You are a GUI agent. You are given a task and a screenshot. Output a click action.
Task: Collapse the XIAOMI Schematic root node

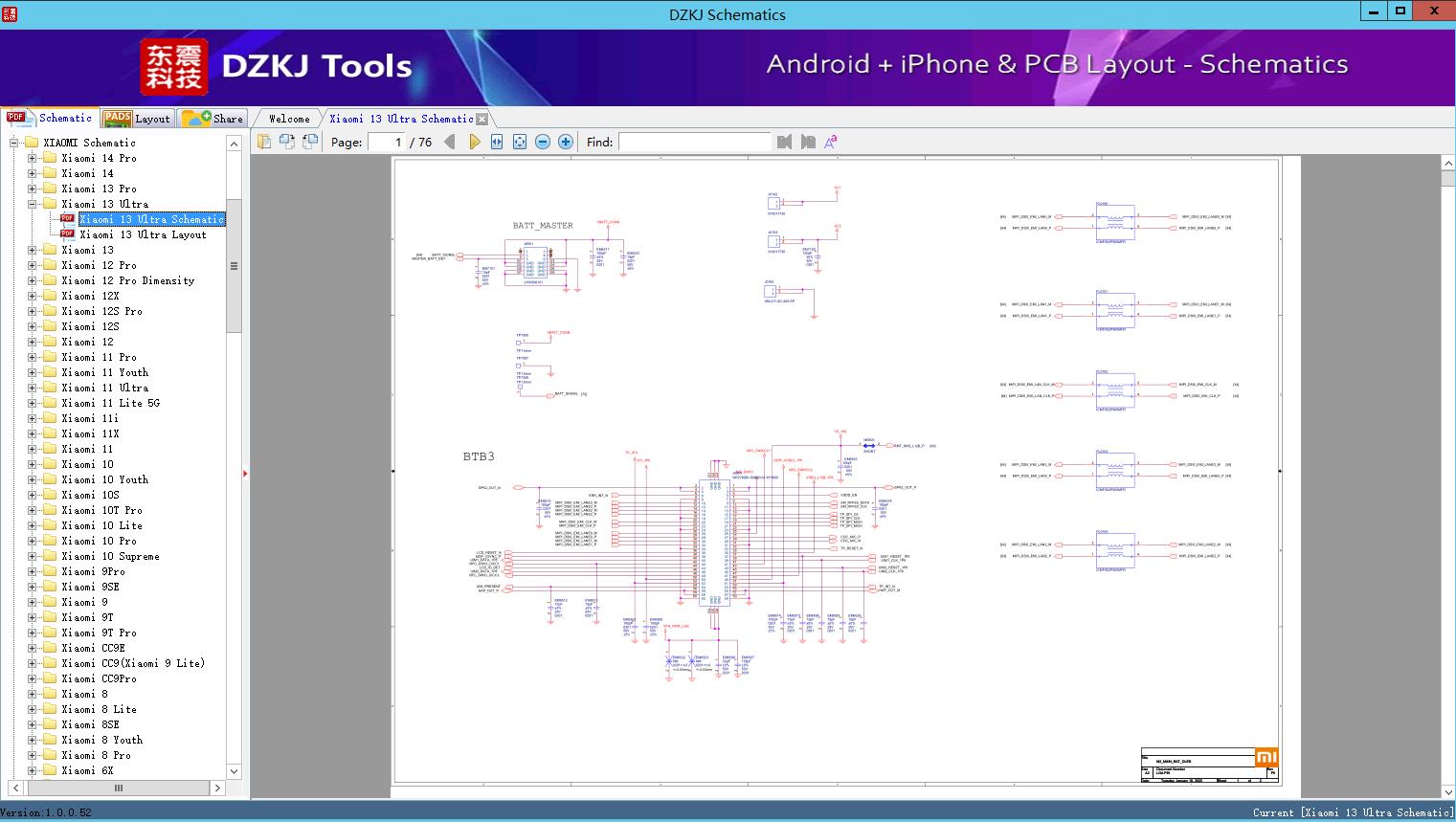pos(14,143)
